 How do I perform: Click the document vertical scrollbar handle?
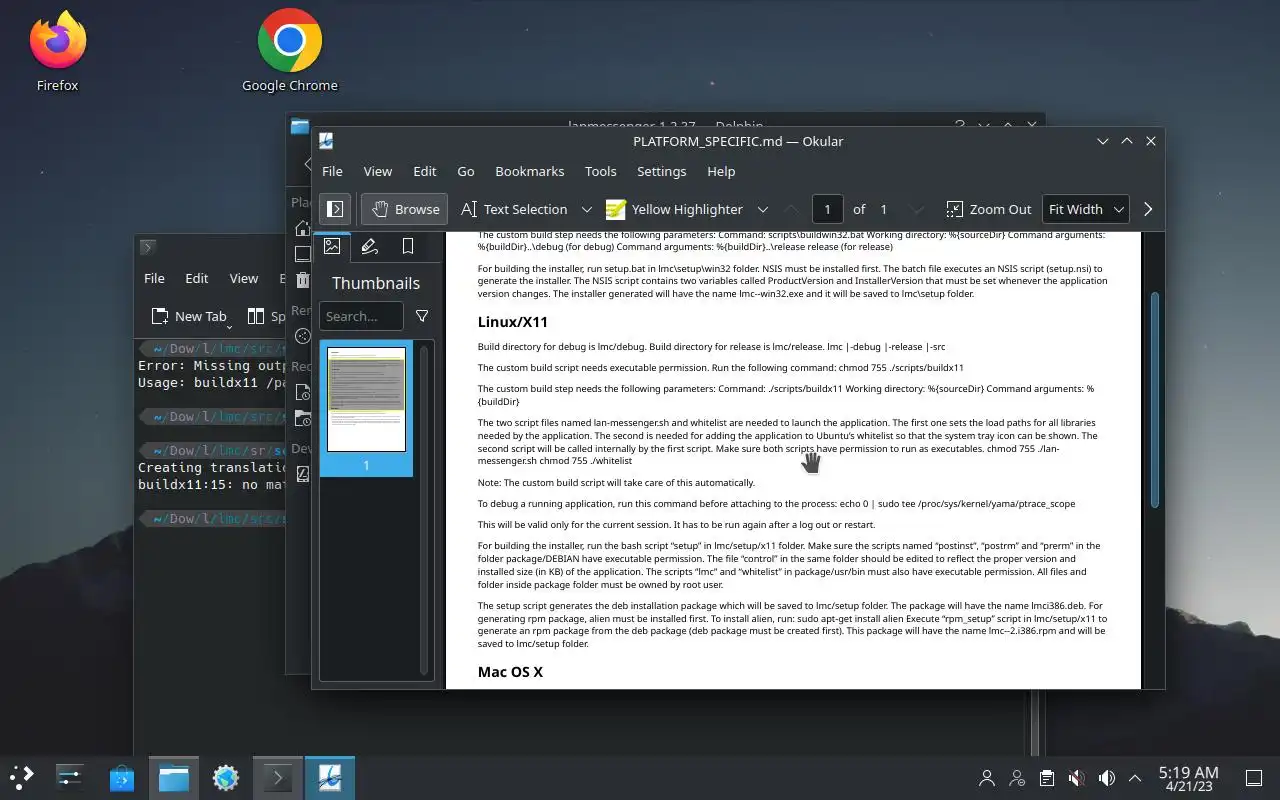point(1153,400)
